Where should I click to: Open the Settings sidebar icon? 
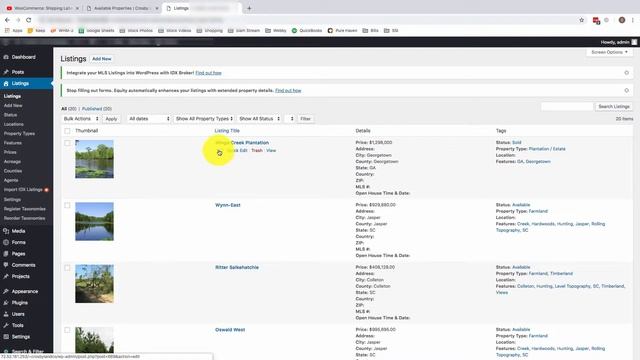point(6,337)
